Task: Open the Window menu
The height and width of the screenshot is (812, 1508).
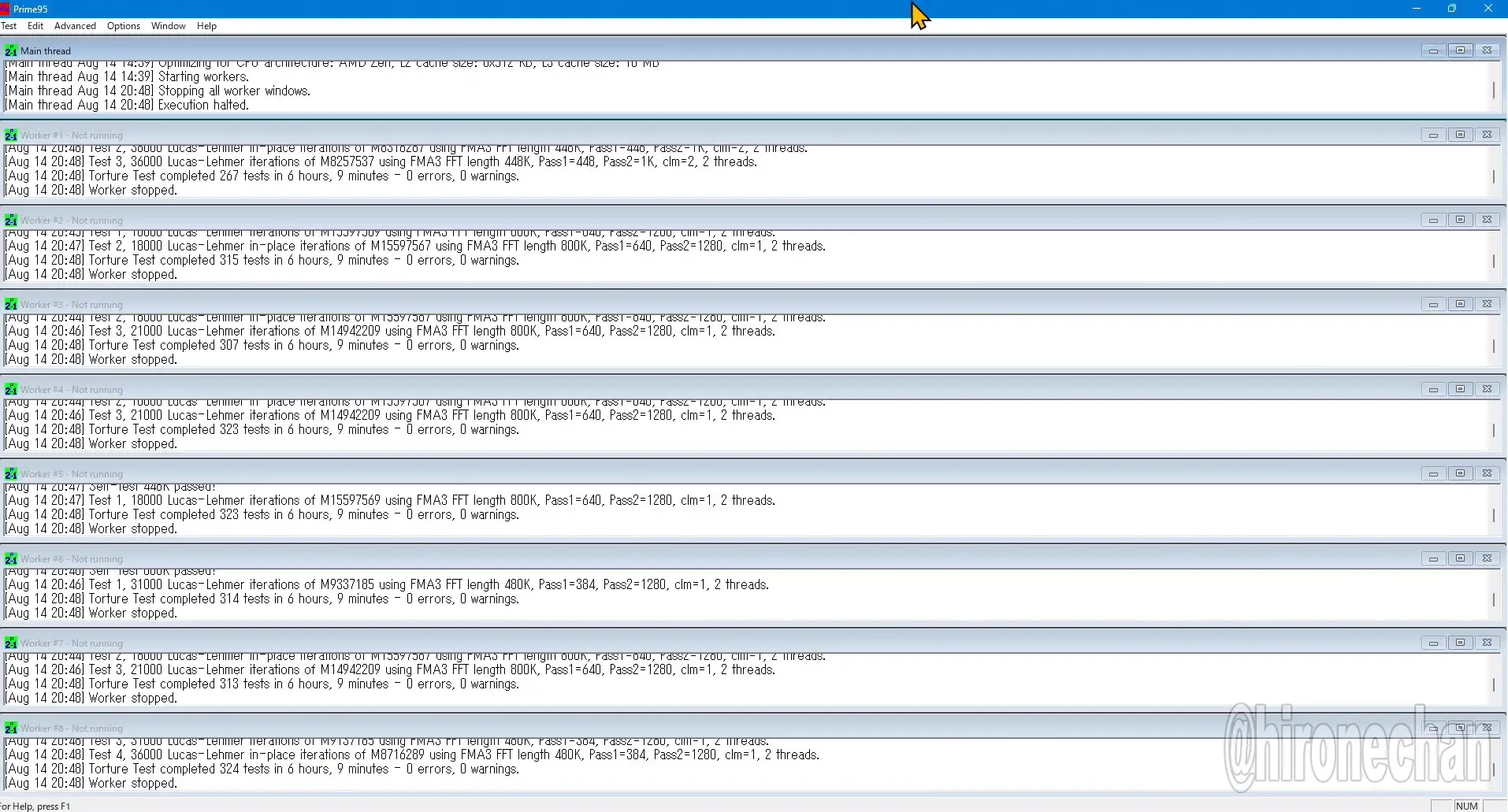Action: click(169, 26)
